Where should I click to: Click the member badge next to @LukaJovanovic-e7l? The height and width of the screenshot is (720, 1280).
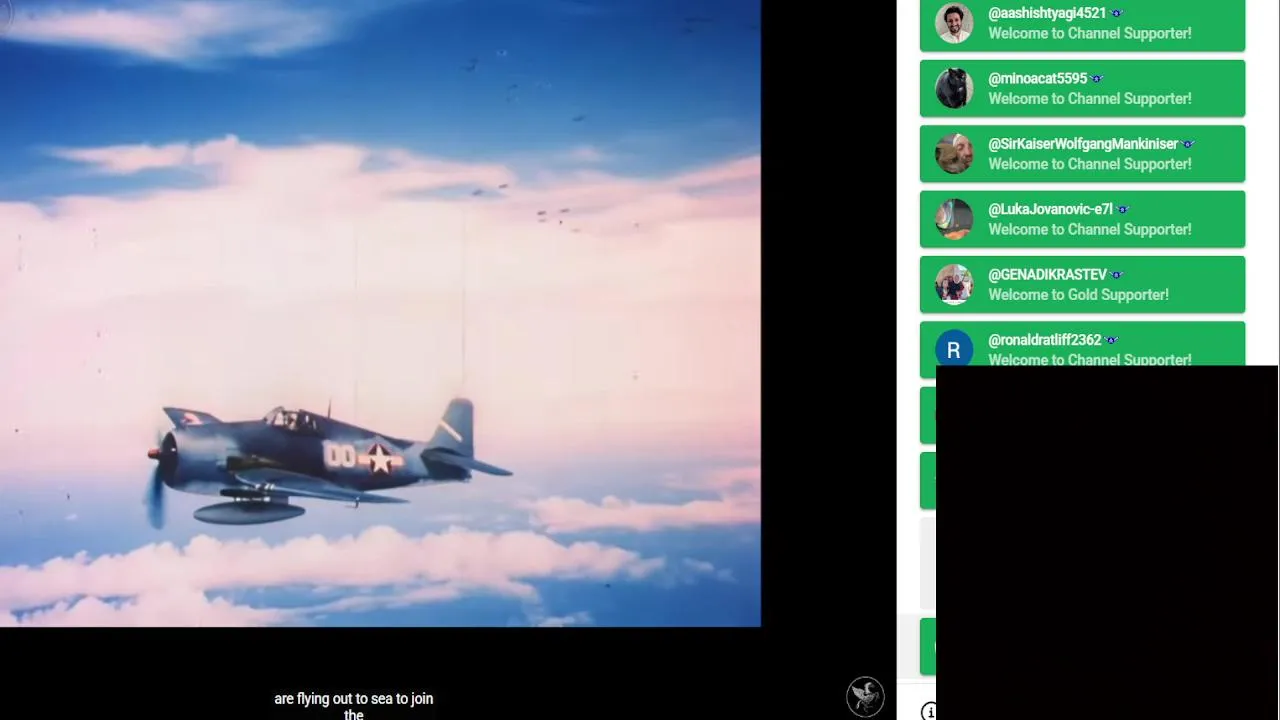(1123, 209)
